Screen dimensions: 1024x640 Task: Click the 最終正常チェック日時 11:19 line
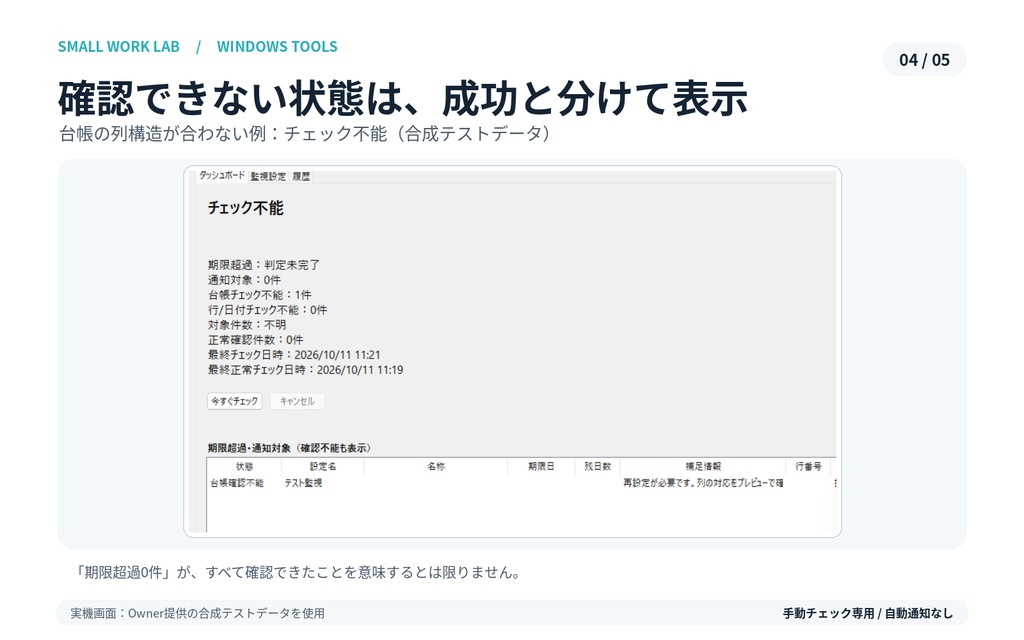pyautogui.click(x=306, y=370)
